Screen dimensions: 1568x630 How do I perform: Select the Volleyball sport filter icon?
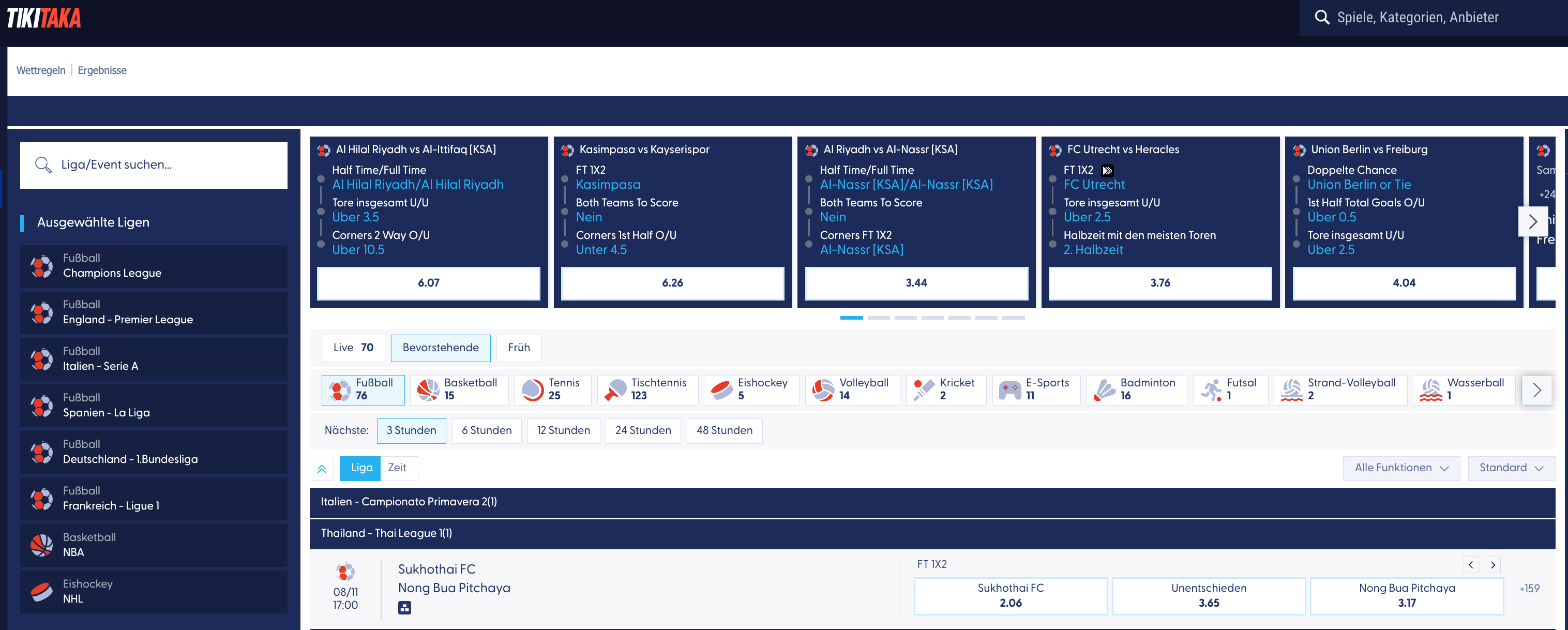pyautogui.click(x=823, y=389)
